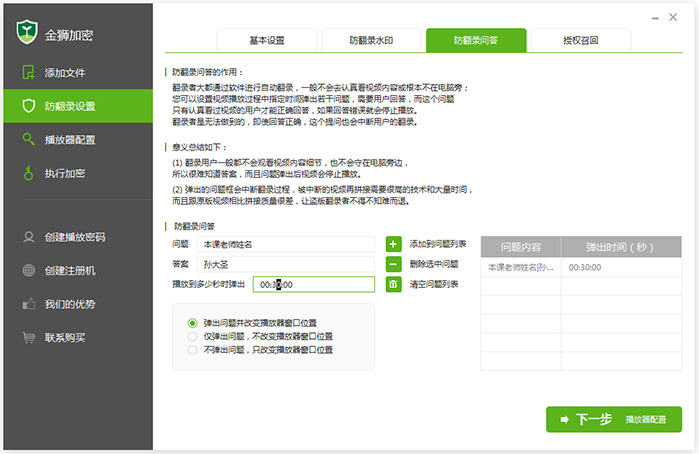This screenshot has width=699, height=454.
Task: Click the 弹出时间（秒） column header
Action: [x=621, y=247]
